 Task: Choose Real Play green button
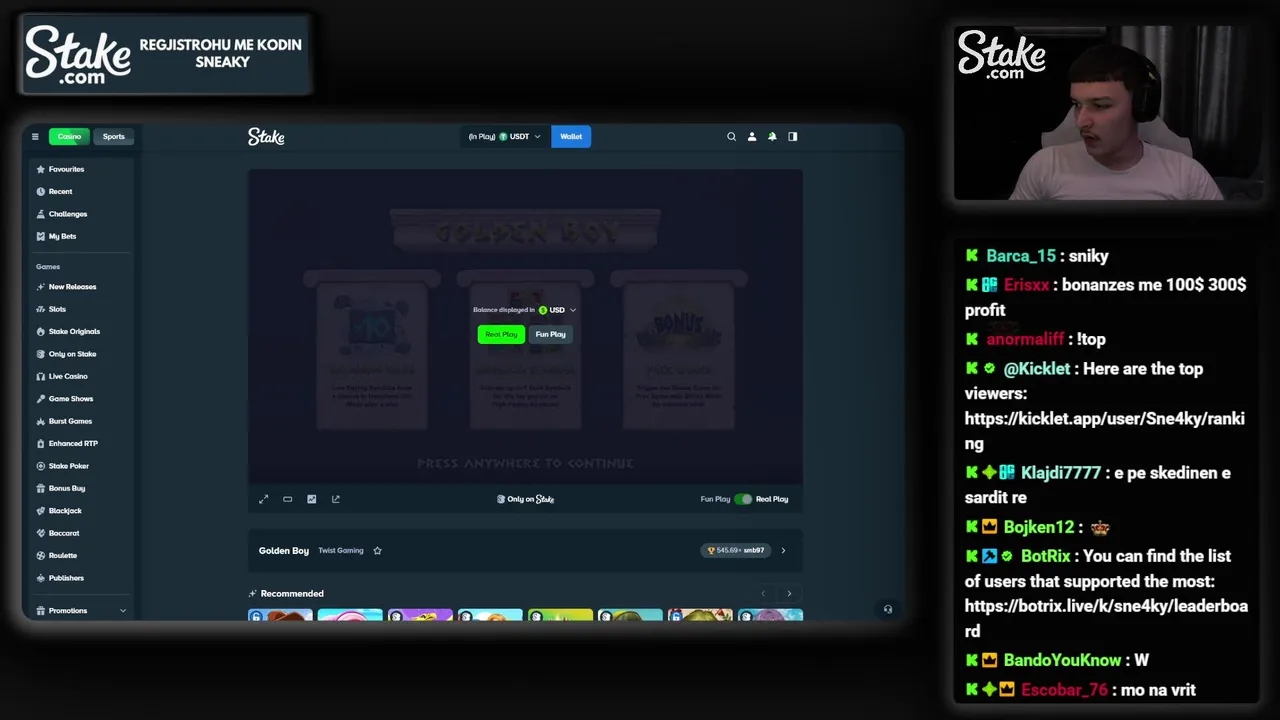point(501,334)
